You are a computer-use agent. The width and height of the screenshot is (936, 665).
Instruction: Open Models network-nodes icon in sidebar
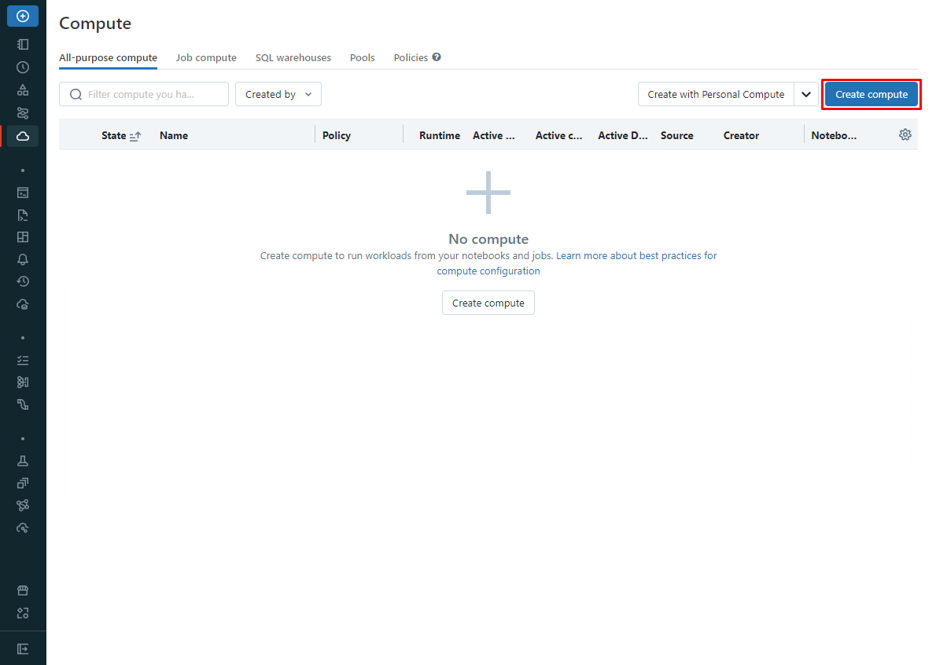23,506
